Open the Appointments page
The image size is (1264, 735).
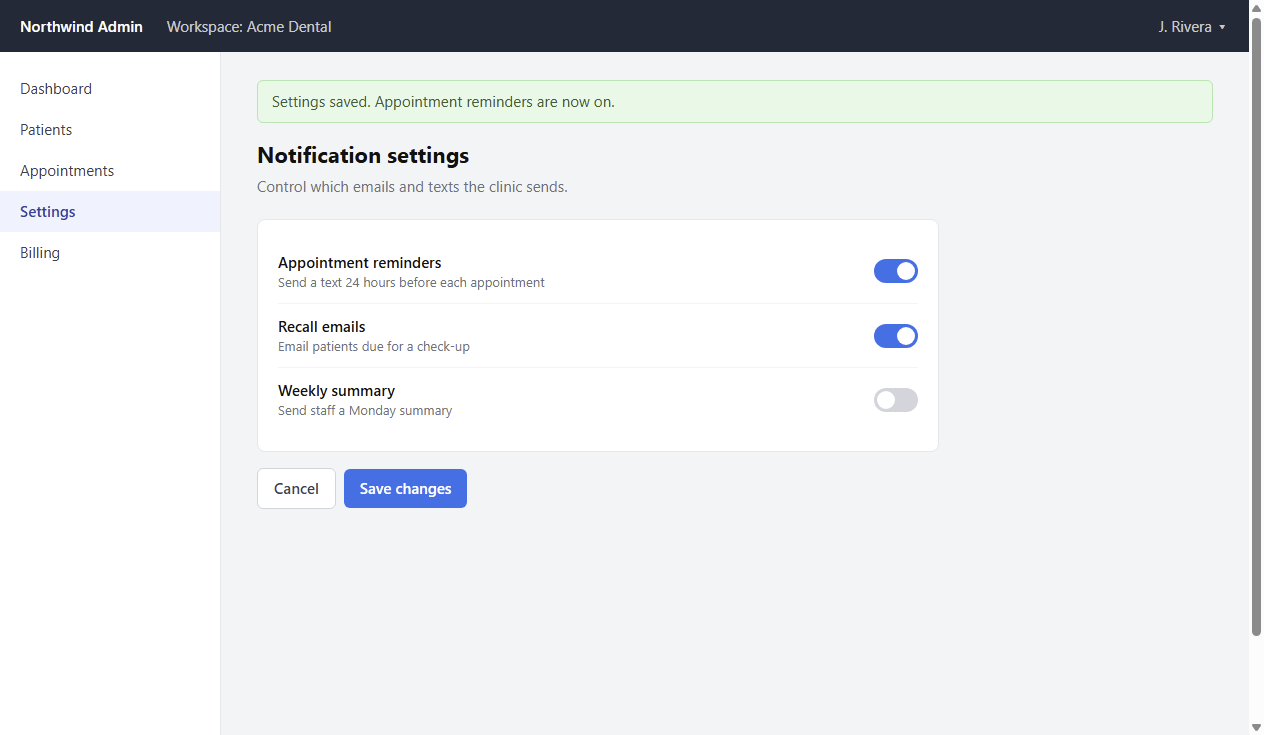point(110,171)
